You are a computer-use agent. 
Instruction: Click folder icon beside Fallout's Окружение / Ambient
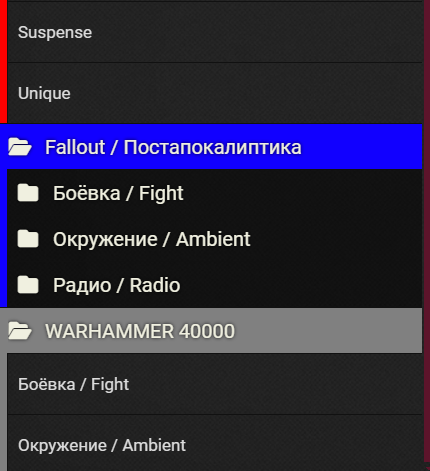pos(28,239)
